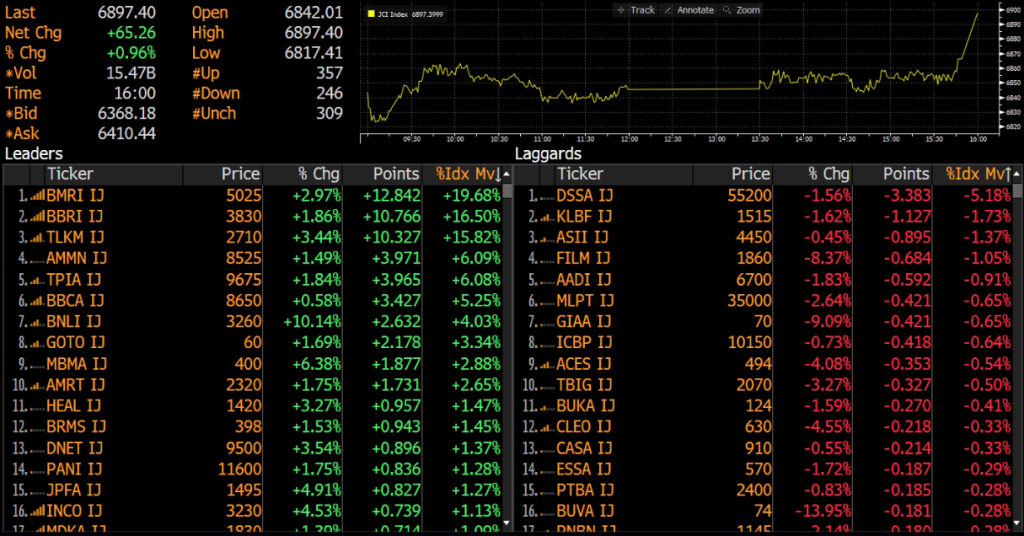The image size is (1024, 536).
Task: Click the volume bars icon beside BBCA IJ
Action: (x=37, y=300)
